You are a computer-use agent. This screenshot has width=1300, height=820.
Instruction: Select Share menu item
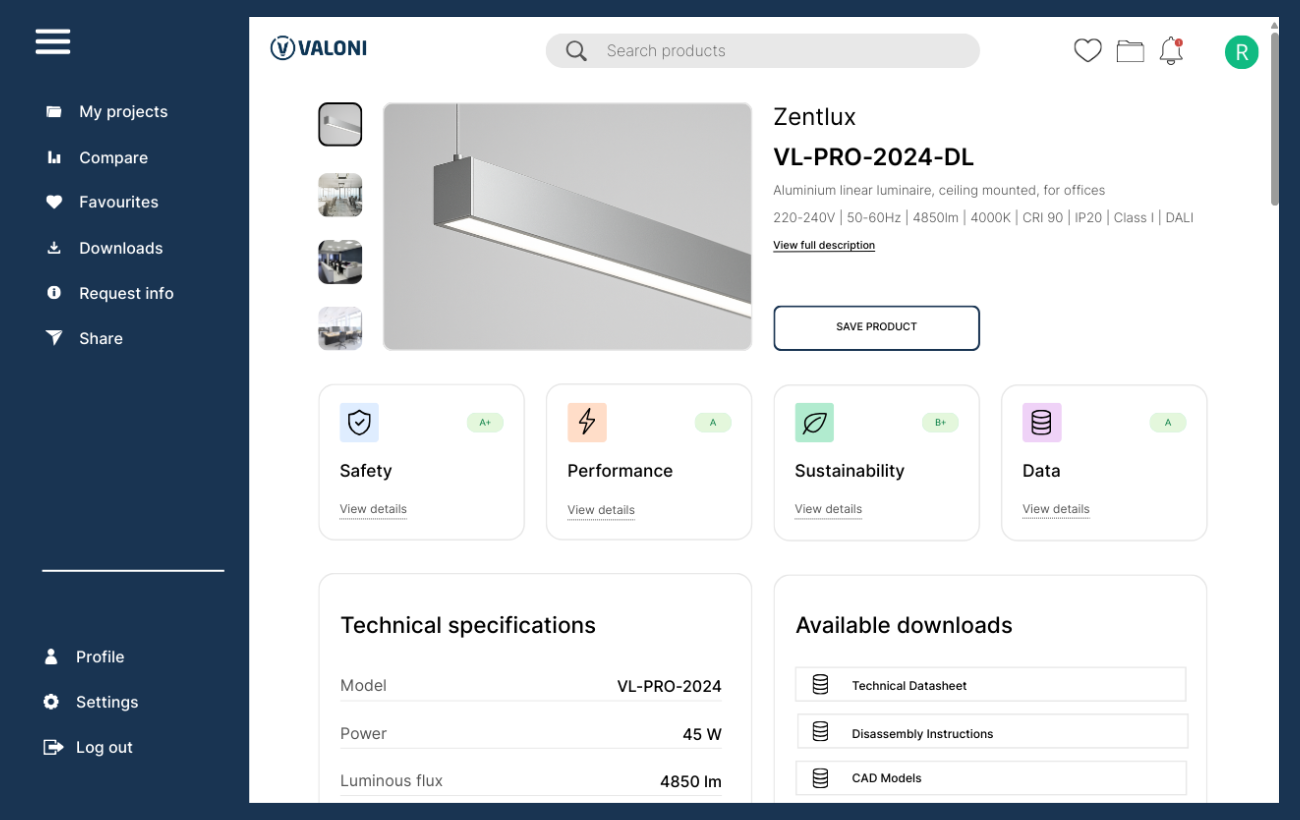pos(101,338)
